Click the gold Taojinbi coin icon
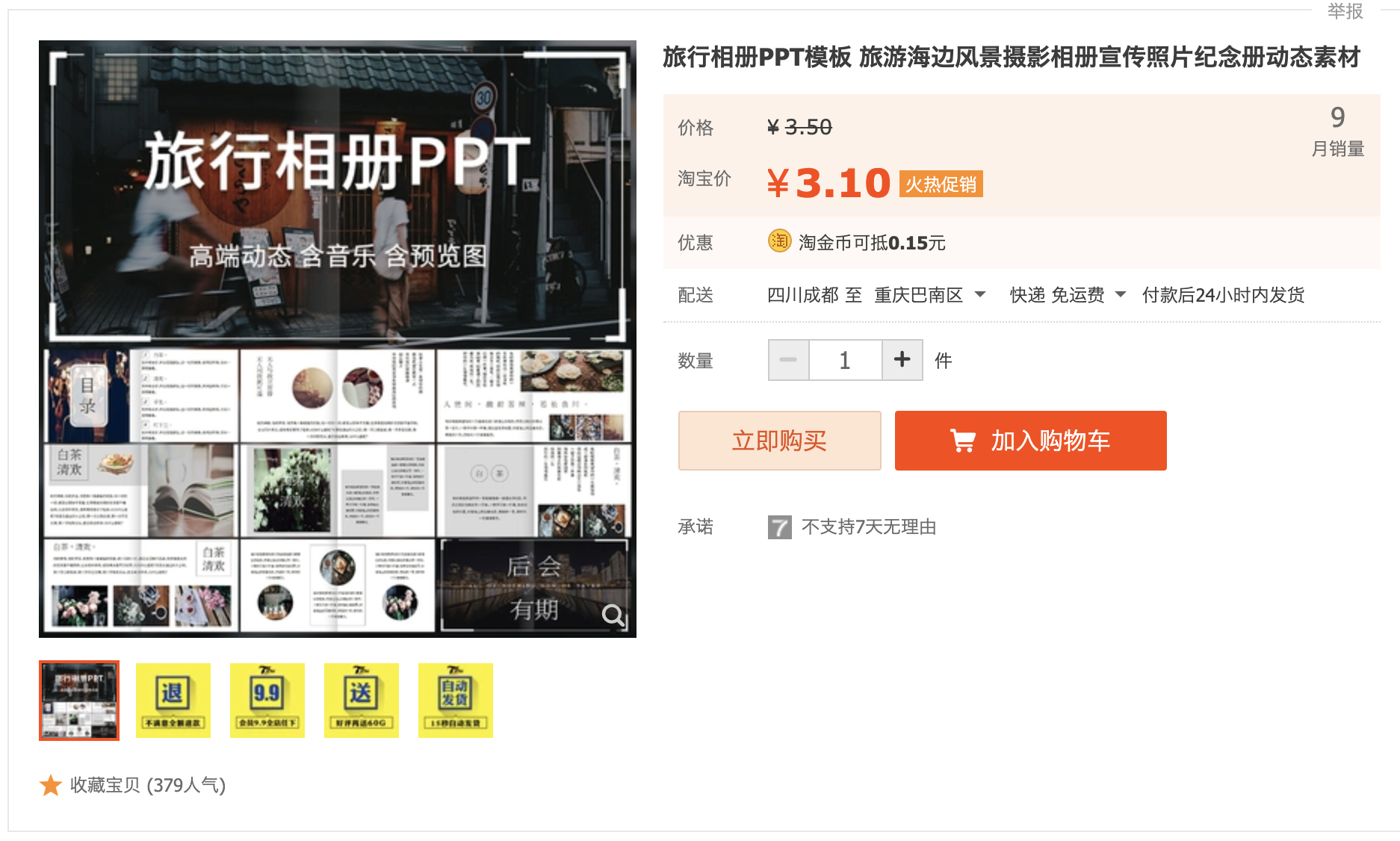This screenshot has height=841, width=1400. pos(779,241)
